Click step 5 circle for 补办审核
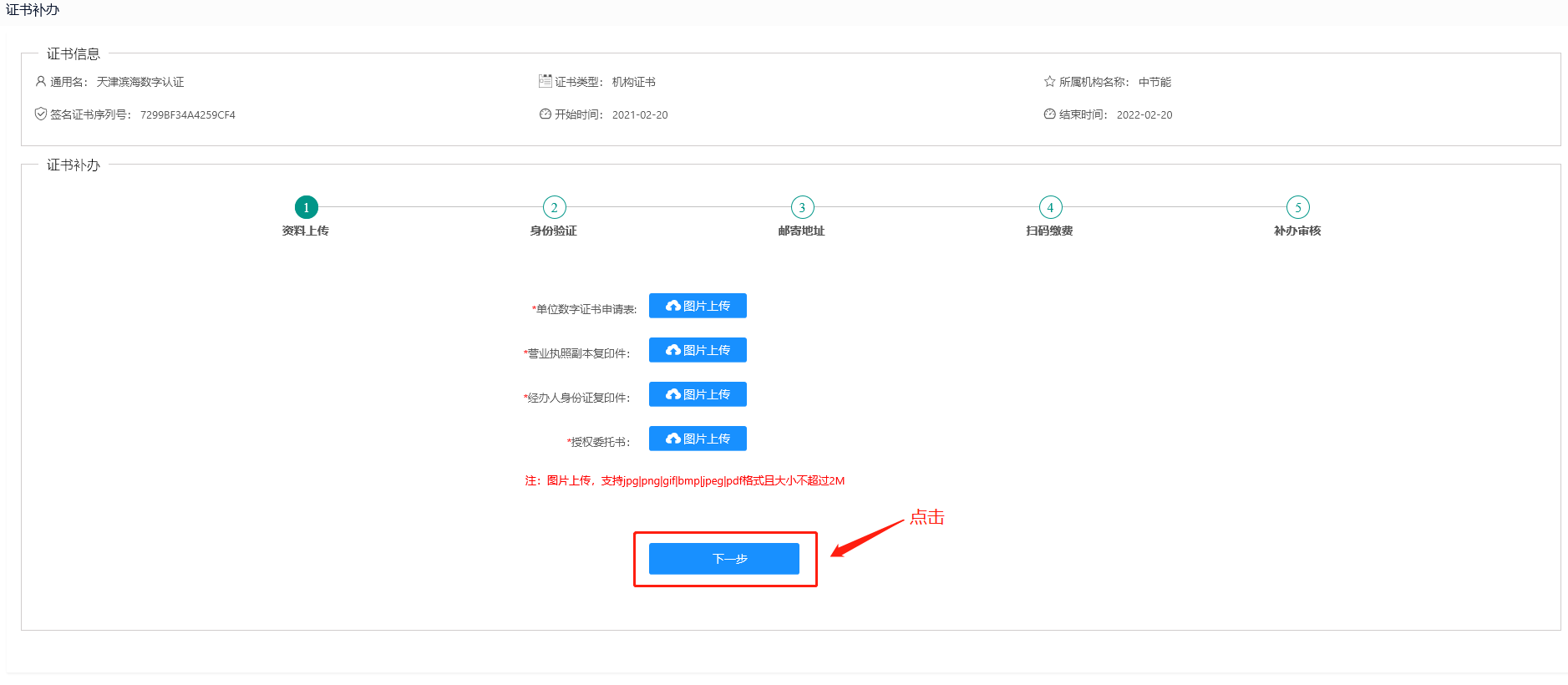This screenshot has height=685, width=1568. [1297, 207]
